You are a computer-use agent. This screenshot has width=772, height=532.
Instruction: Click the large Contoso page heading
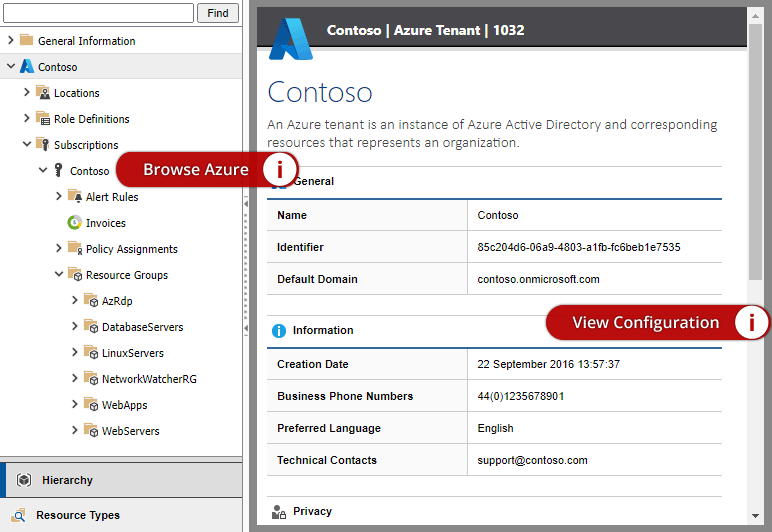click(x=320, y=93)
